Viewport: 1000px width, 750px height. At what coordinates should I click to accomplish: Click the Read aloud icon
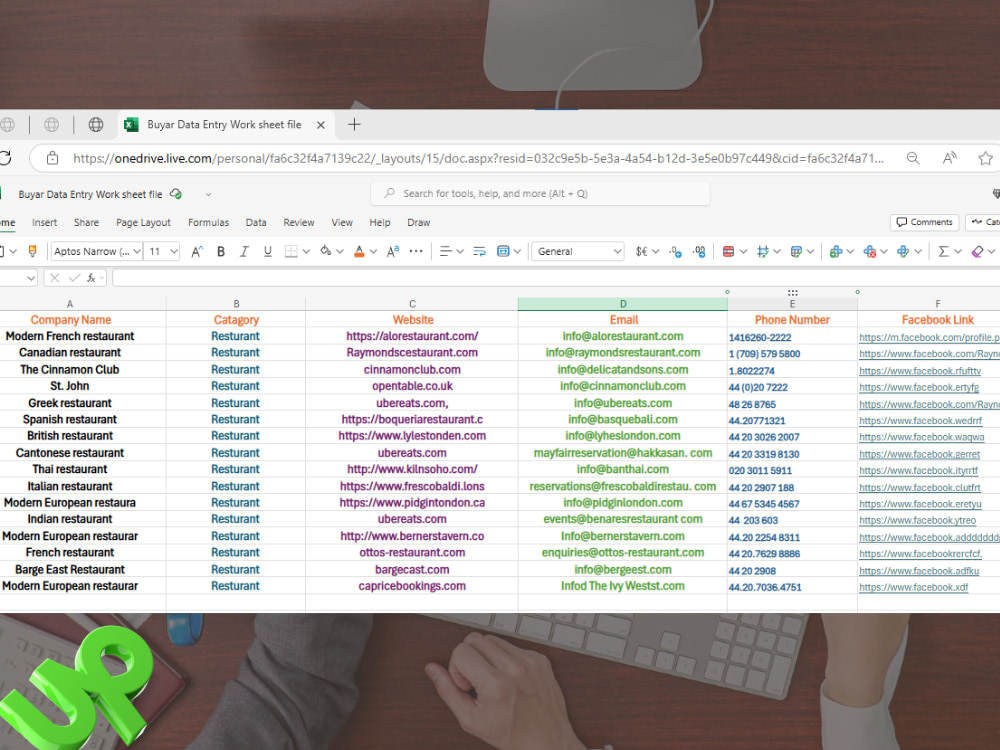coord(950,158)
